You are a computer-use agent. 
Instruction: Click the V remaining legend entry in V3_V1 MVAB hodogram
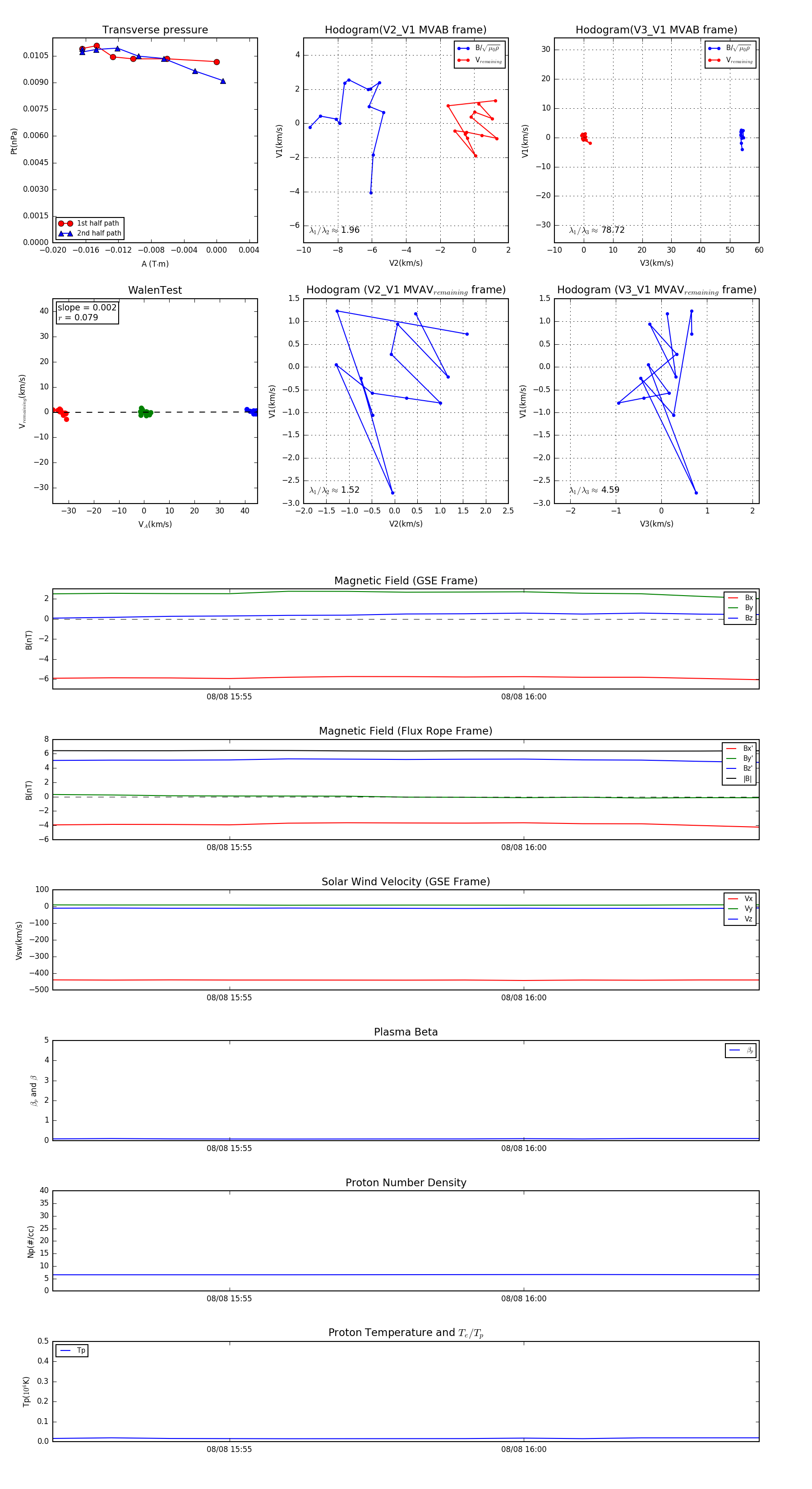click(x=730, y=60)
